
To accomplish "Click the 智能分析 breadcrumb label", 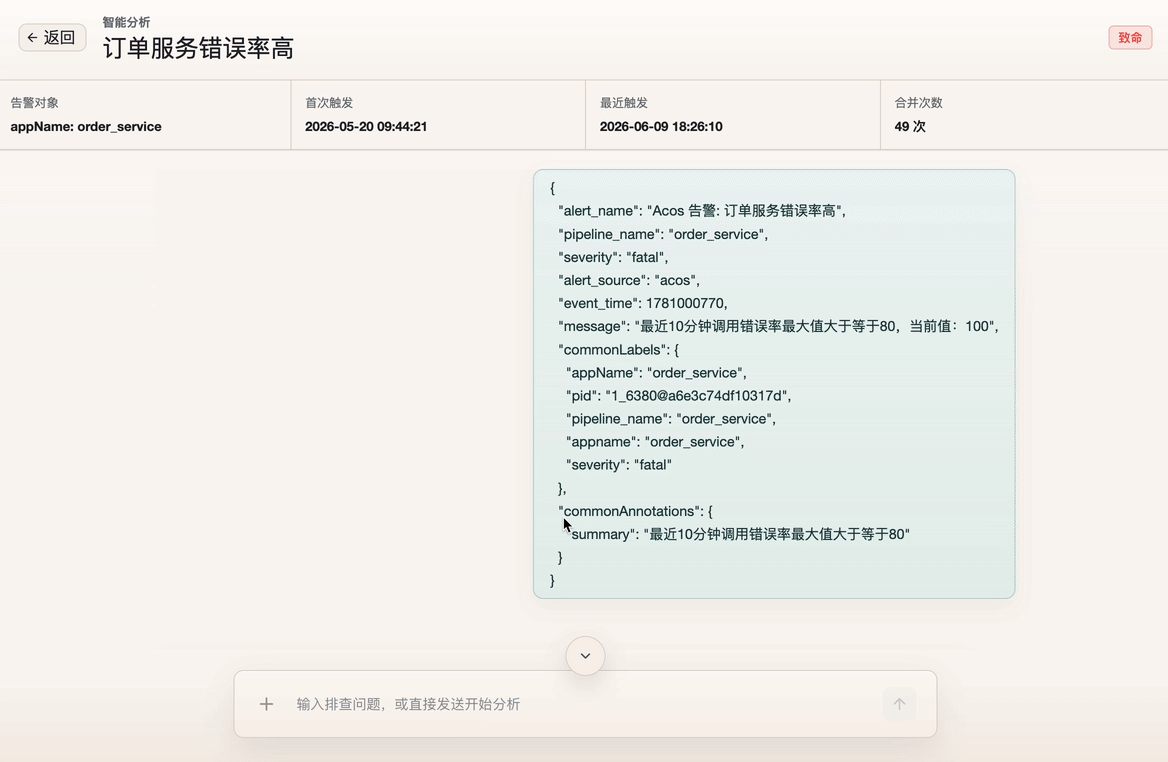I will 126,22.
